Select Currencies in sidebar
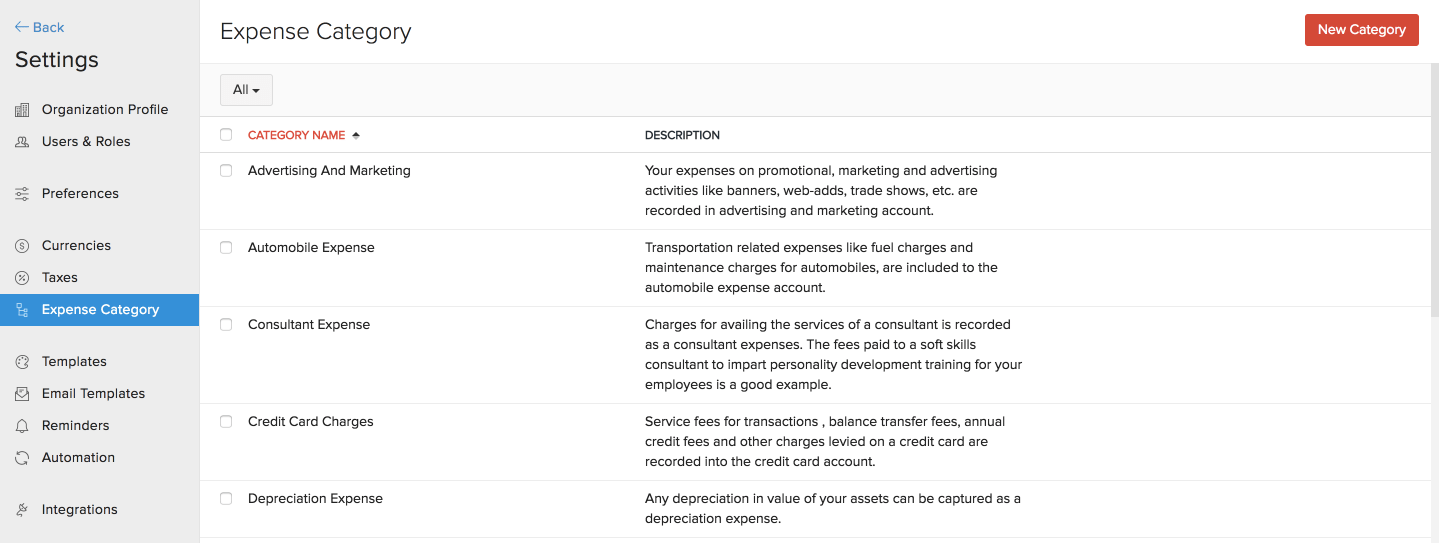Screen dimensions: 1439x543 click(76, 246)
